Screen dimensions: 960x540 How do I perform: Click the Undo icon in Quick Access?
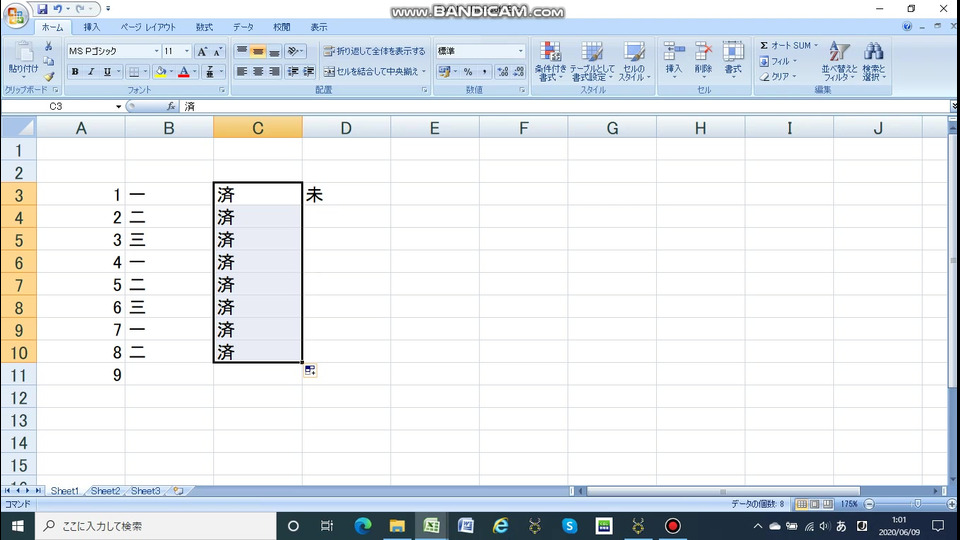(58, 9)
